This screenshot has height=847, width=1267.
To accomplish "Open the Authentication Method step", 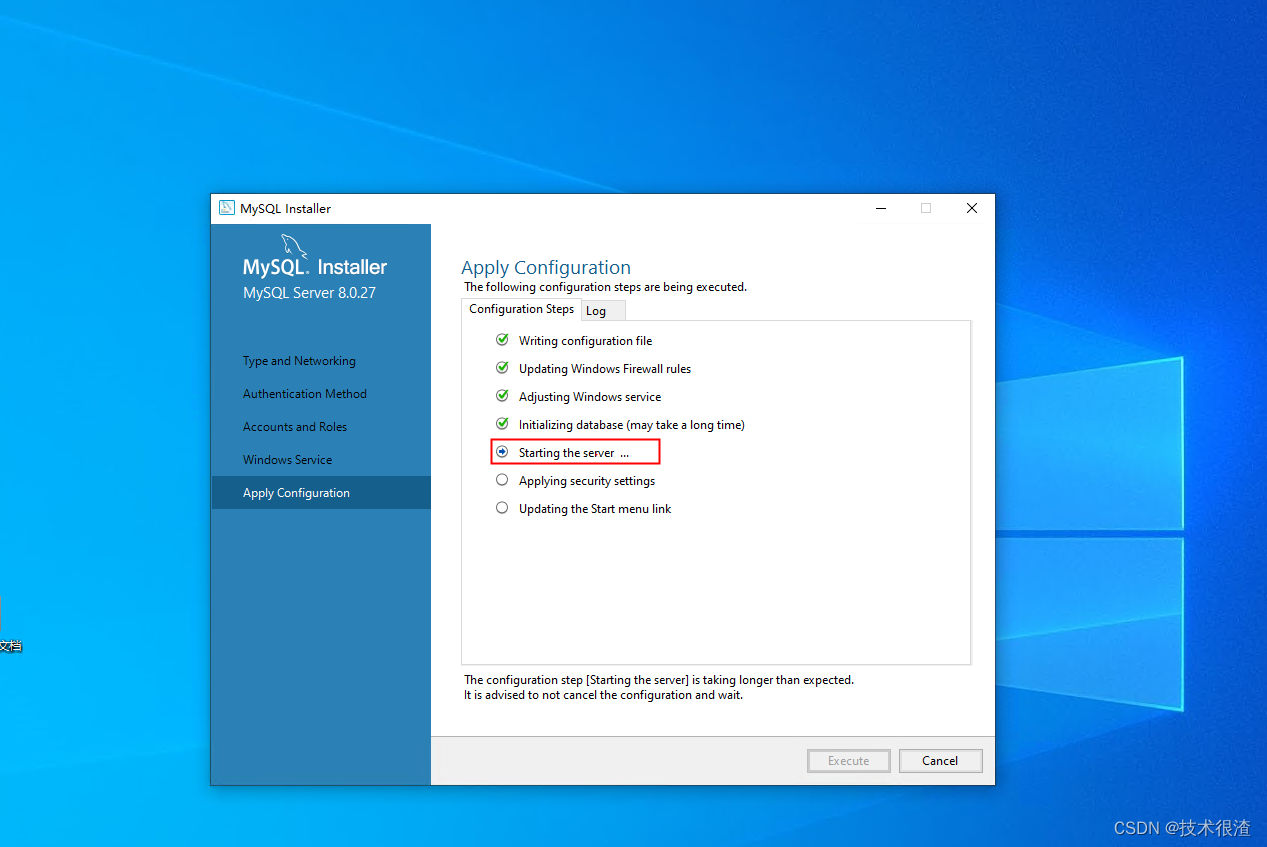I will (305, 393).
